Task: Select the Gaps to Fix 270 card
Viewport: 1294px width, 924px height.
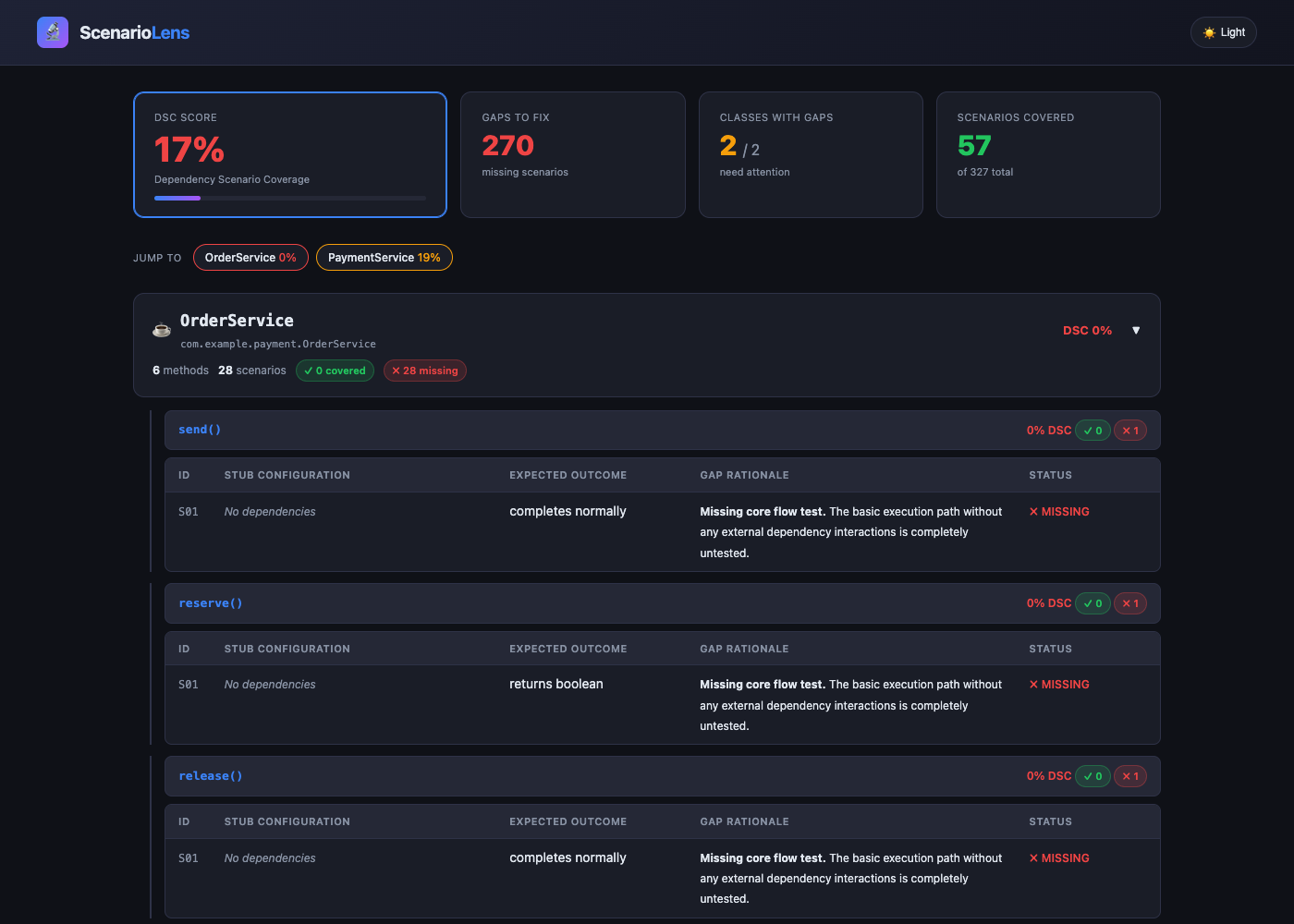Action: point(573,154)
